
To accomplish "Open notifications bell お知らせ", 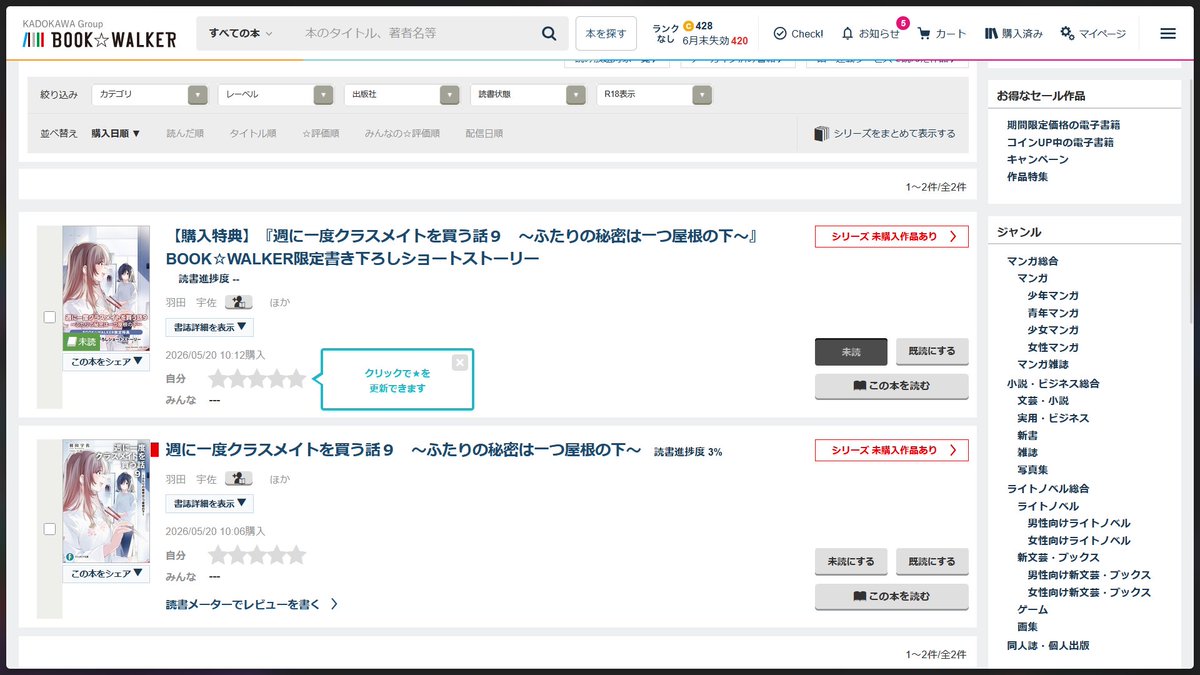I will click(x=870, y=34).
